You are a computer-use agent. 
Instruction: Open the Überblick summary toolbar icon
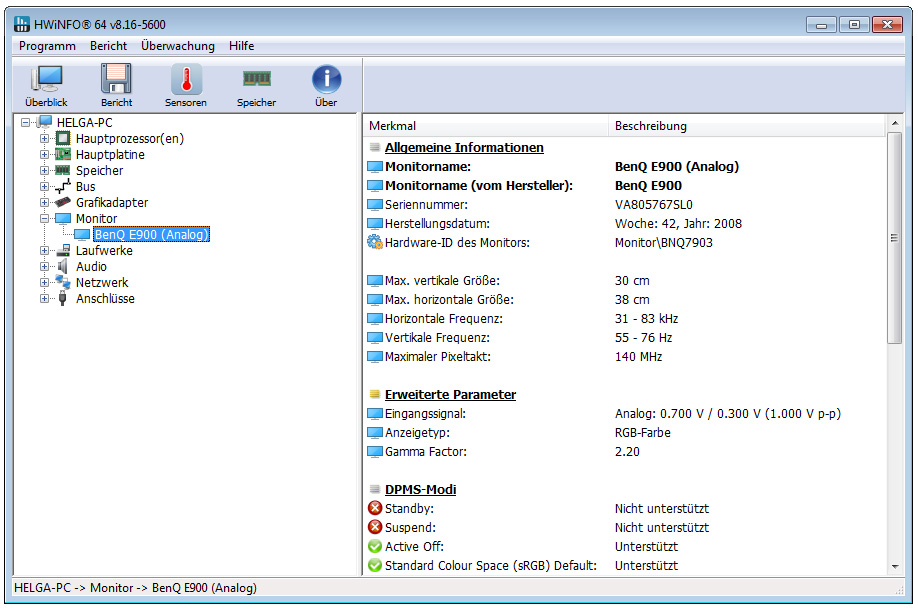[47, 85]
